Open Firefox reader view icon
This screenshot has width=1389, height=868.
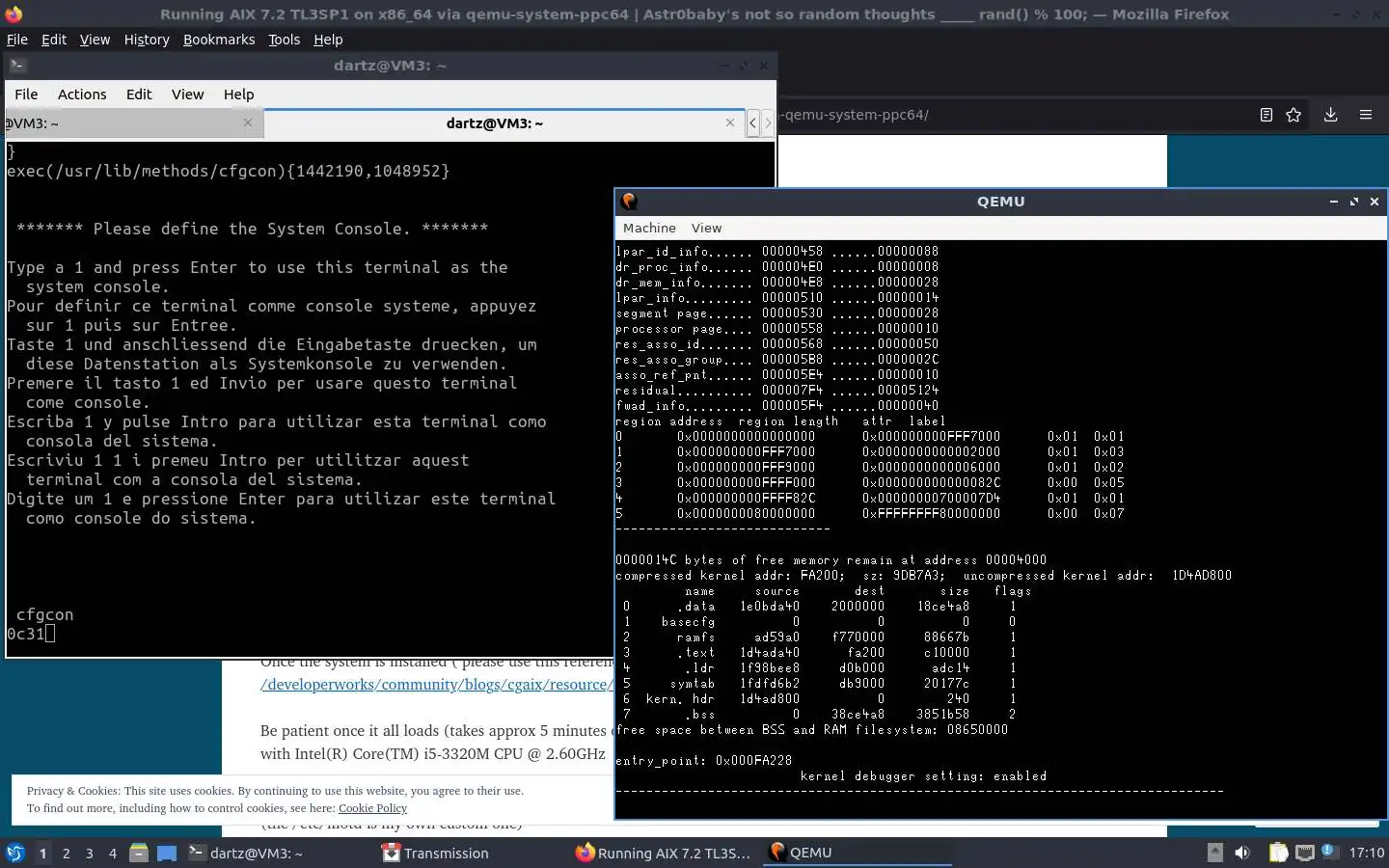(1266, 114)
